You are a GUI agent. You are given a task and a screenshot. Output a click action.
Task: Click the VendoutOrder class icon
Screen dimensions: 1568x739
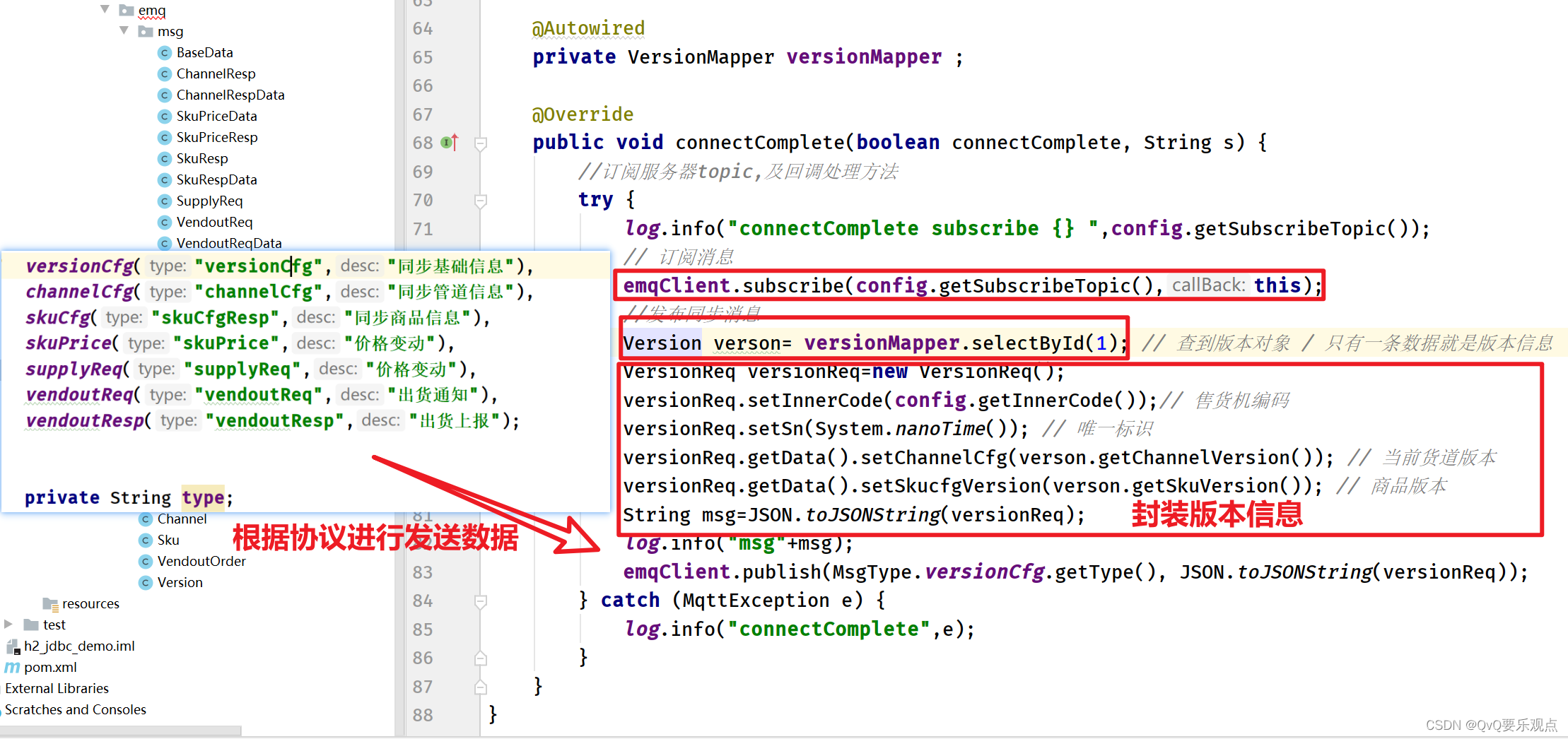tap(146, 561)
